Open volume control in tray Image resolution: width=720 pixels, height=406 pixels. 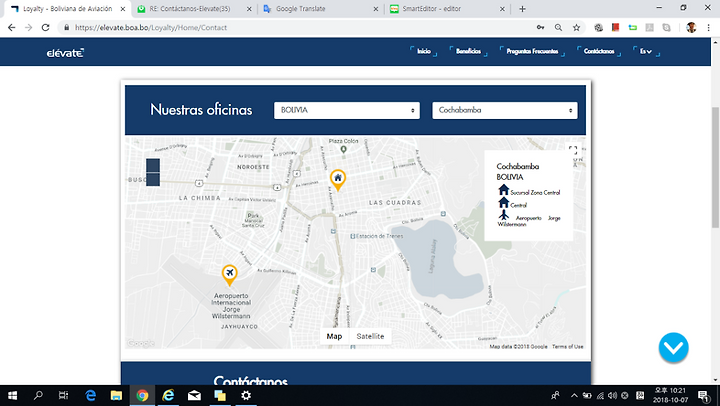[612, 395]
